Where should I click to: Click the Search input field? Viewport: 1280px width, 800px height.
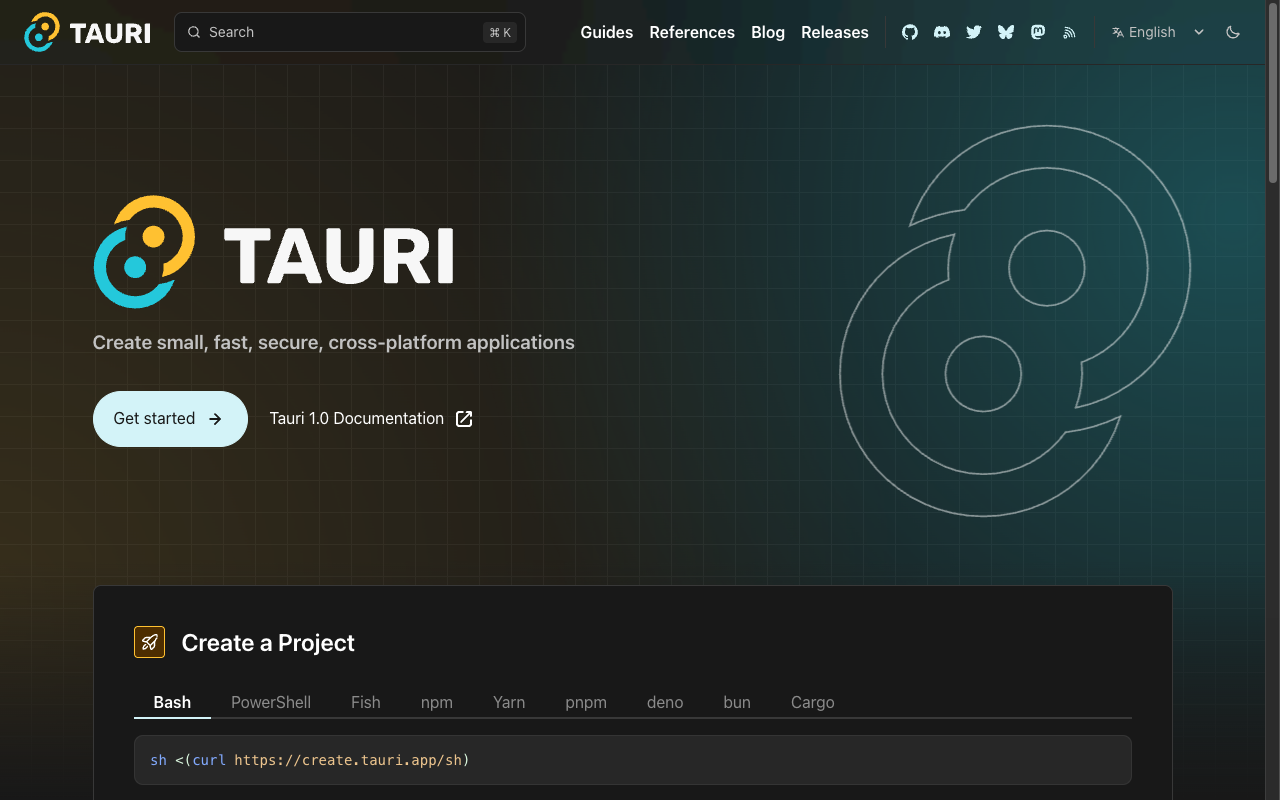[x=349, y=31]
